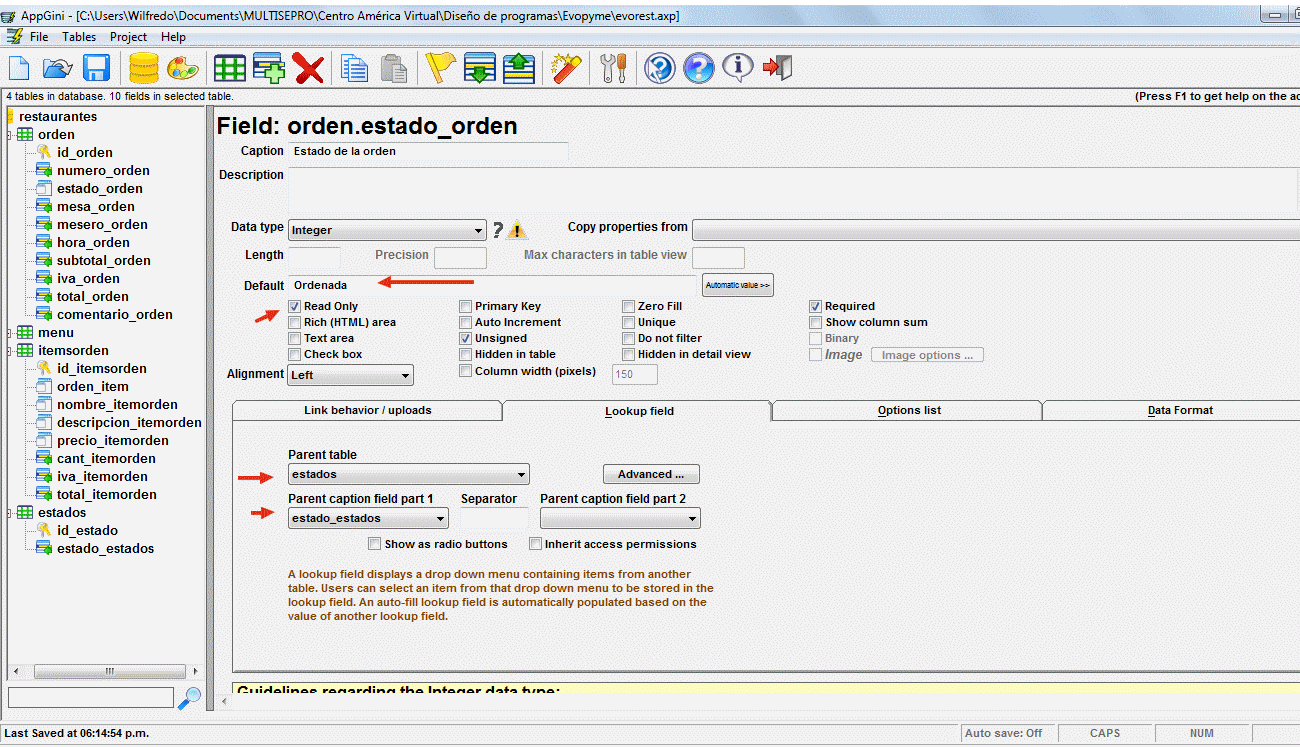Switch to Link behavior / uploads tab
Viewport: 1300px width, 747px height.
[x=367, y=410]
